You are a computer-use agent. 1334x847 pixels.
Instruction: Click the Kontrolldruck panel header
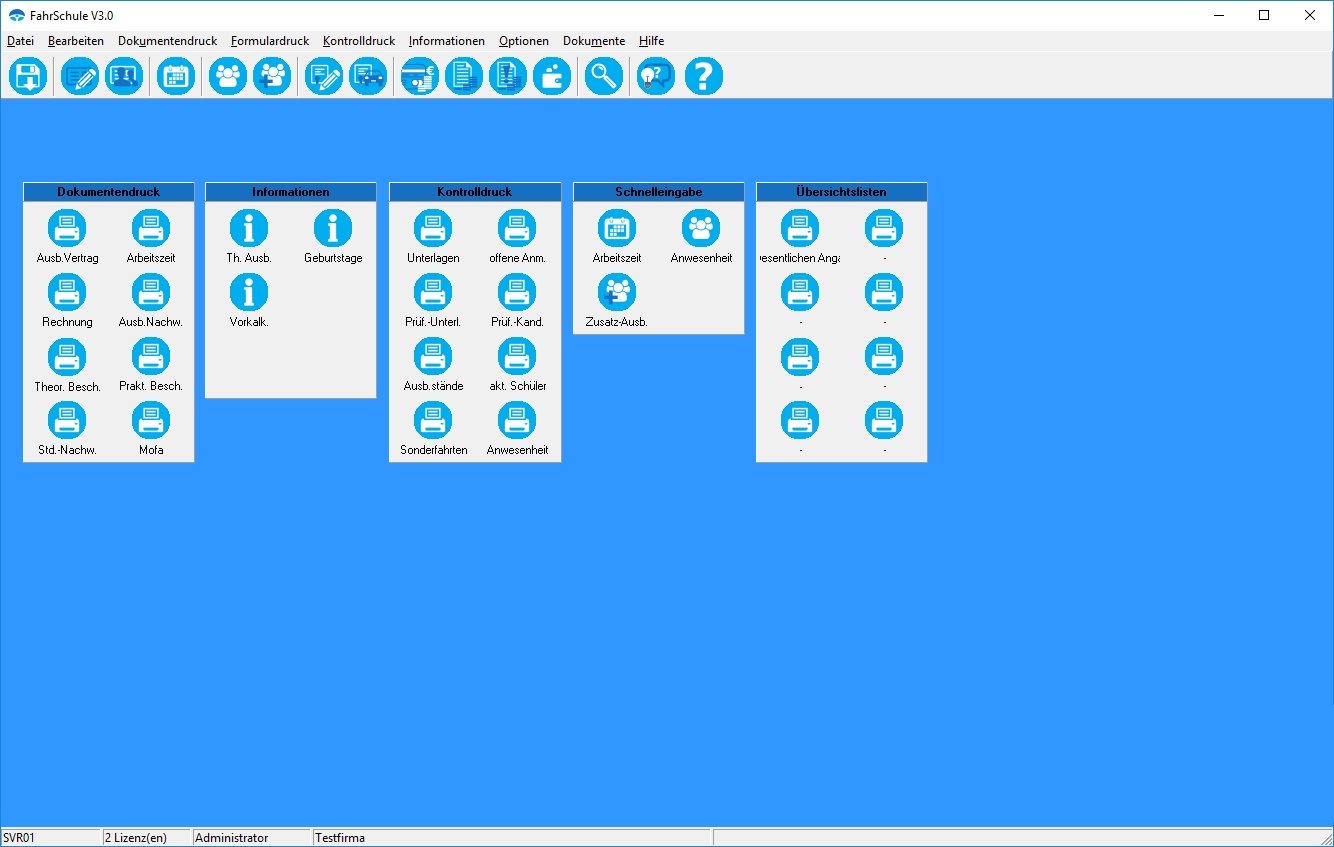point(475,192)
